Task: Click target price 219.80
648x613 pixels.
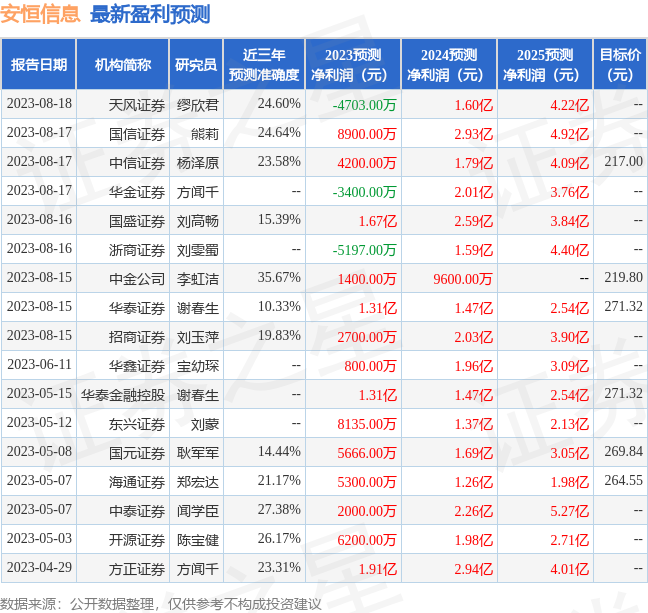Action: [624, 277]
